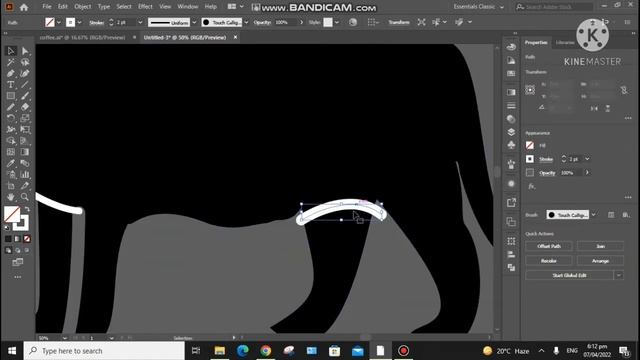Open Essentials Classic workspace switcher
Viewport: 640px width, 360px height.
478,7
